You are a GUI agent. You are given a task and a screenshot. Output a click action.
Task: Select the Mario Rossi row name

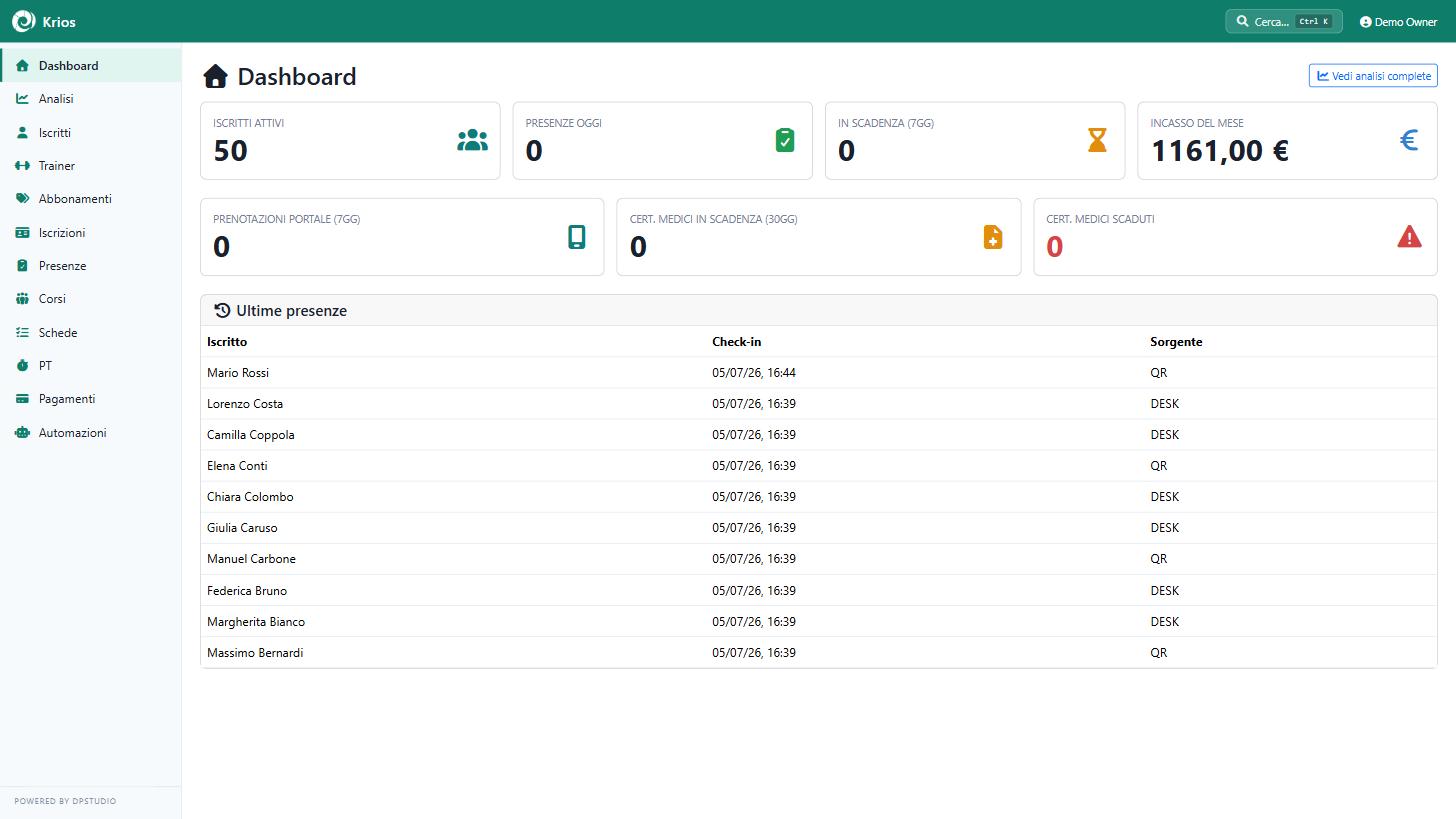[x=238, y=373]
